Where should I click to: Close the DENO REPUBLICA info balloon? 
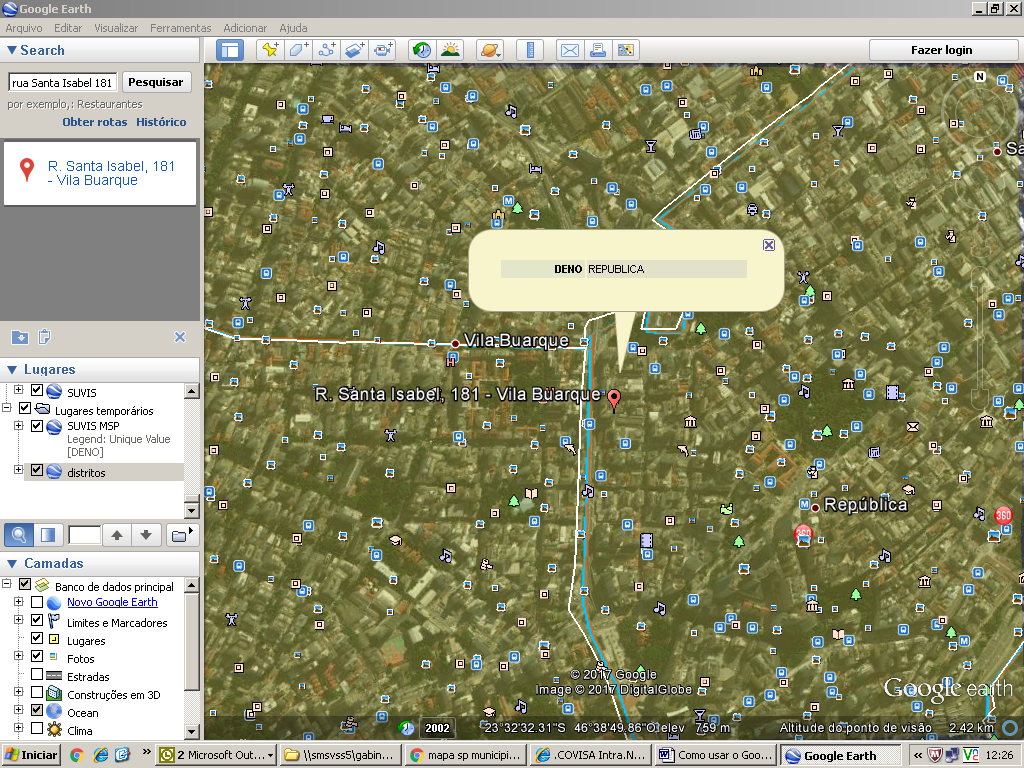tap(769, 245)
